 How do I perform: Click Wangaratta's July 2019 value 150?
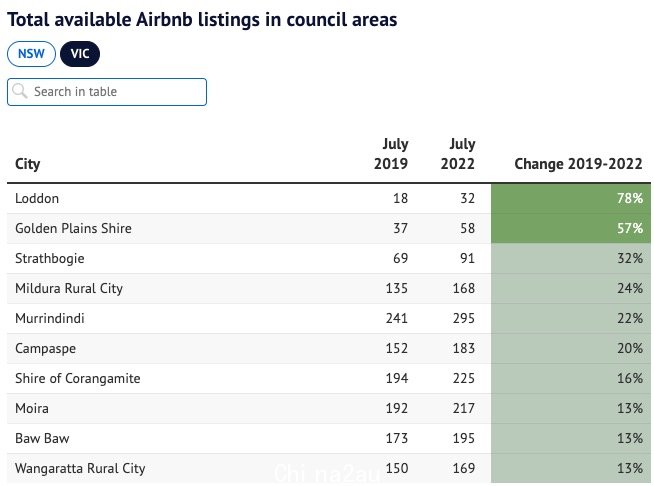(x=397, y=468)
